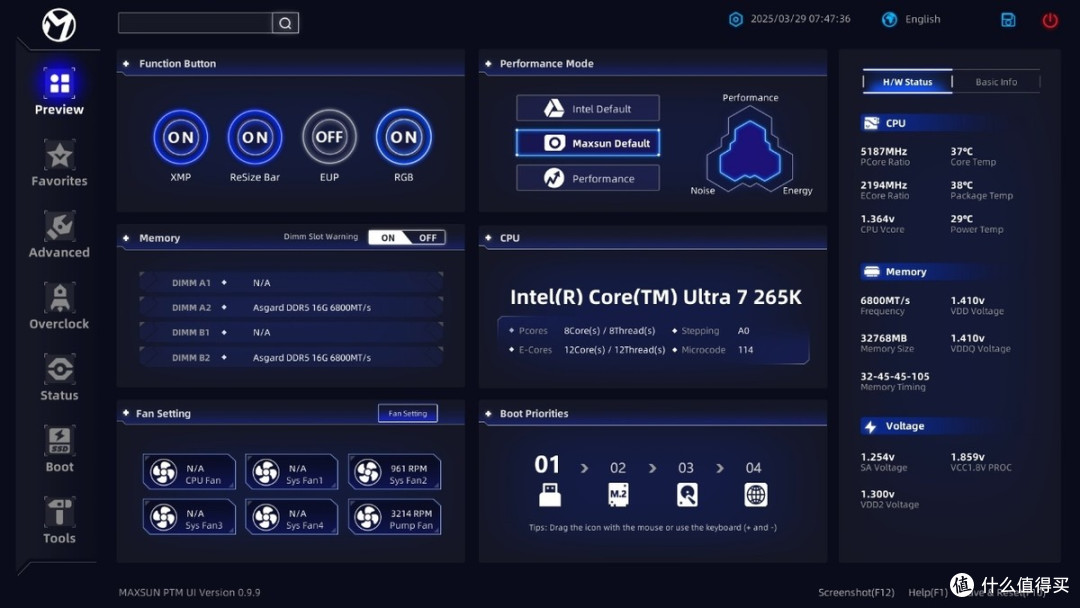
Task: Click the 2025/03/29 date time text
Action: [x=800, y=19]
